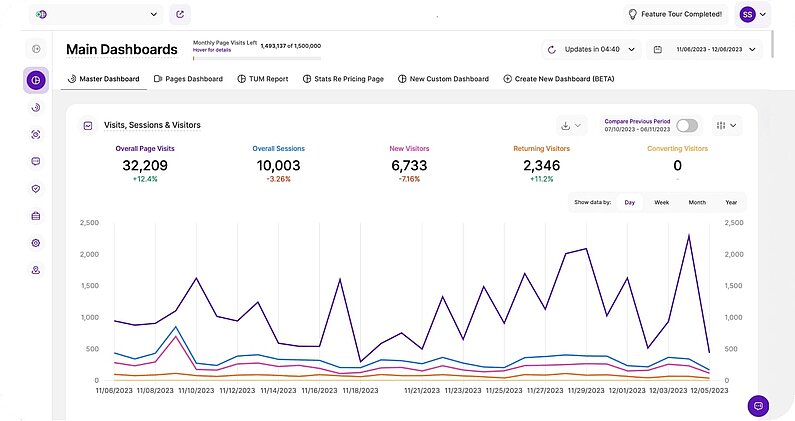This screenshot has height=421, width=795.
Task: Collapse the sidebar using the top arrow icon
Action: click(36, 49)
